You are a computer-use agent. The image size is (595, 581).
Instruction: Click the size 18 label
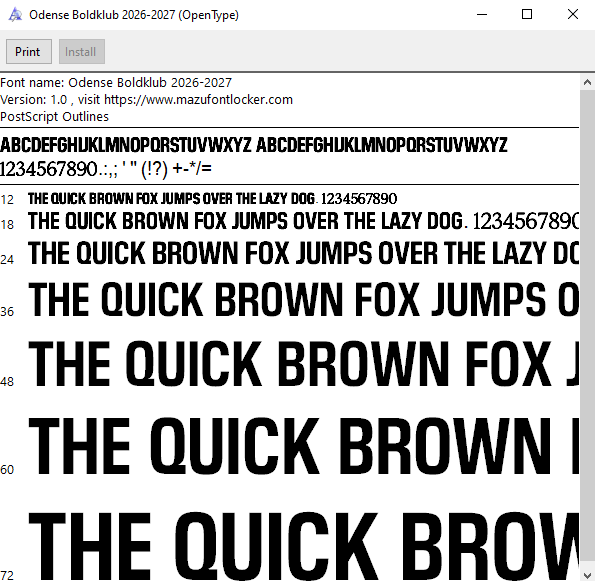click(7, 225)
